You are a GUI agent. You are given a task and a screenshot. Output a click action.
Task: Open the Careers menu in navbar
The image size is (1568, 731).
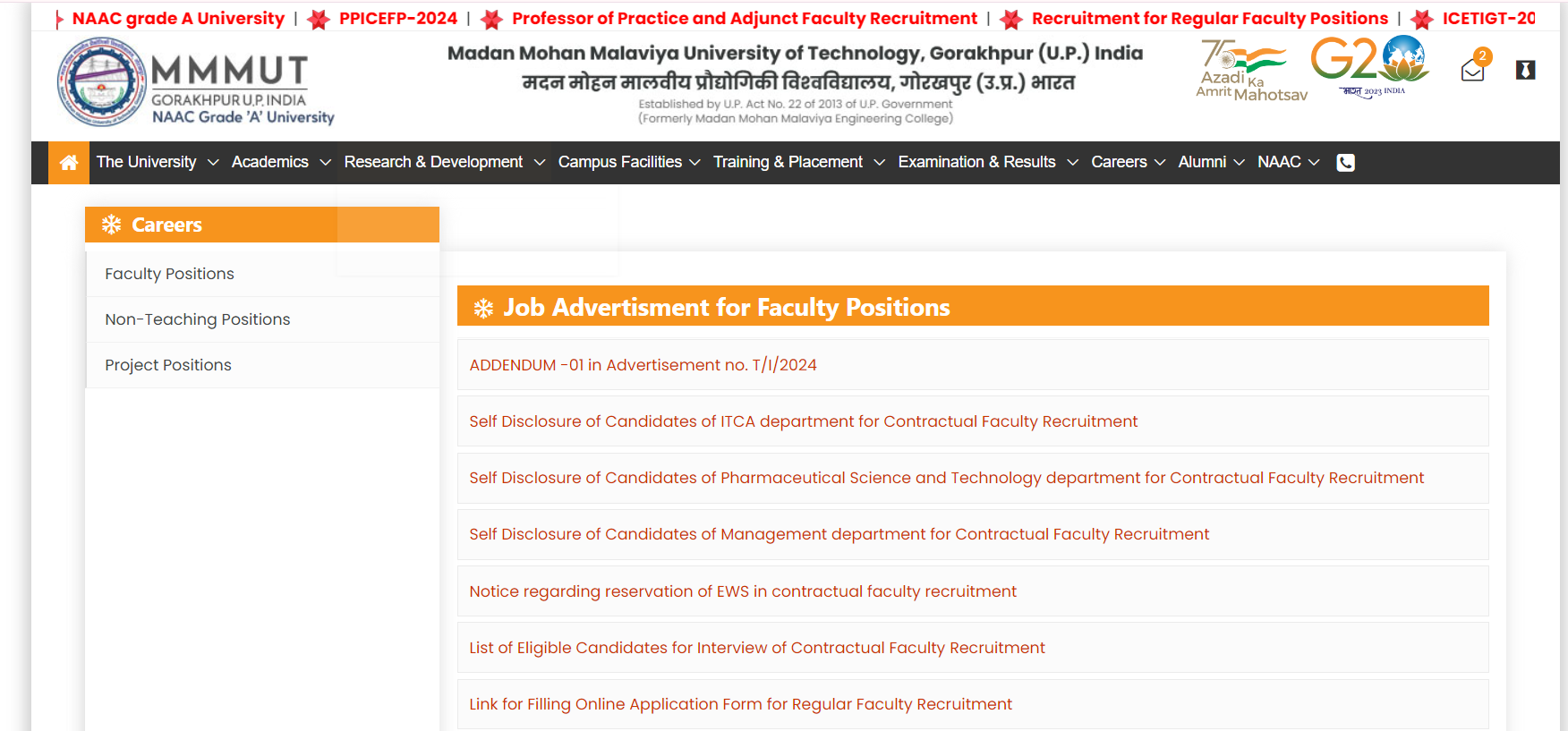pos(1119,162)
